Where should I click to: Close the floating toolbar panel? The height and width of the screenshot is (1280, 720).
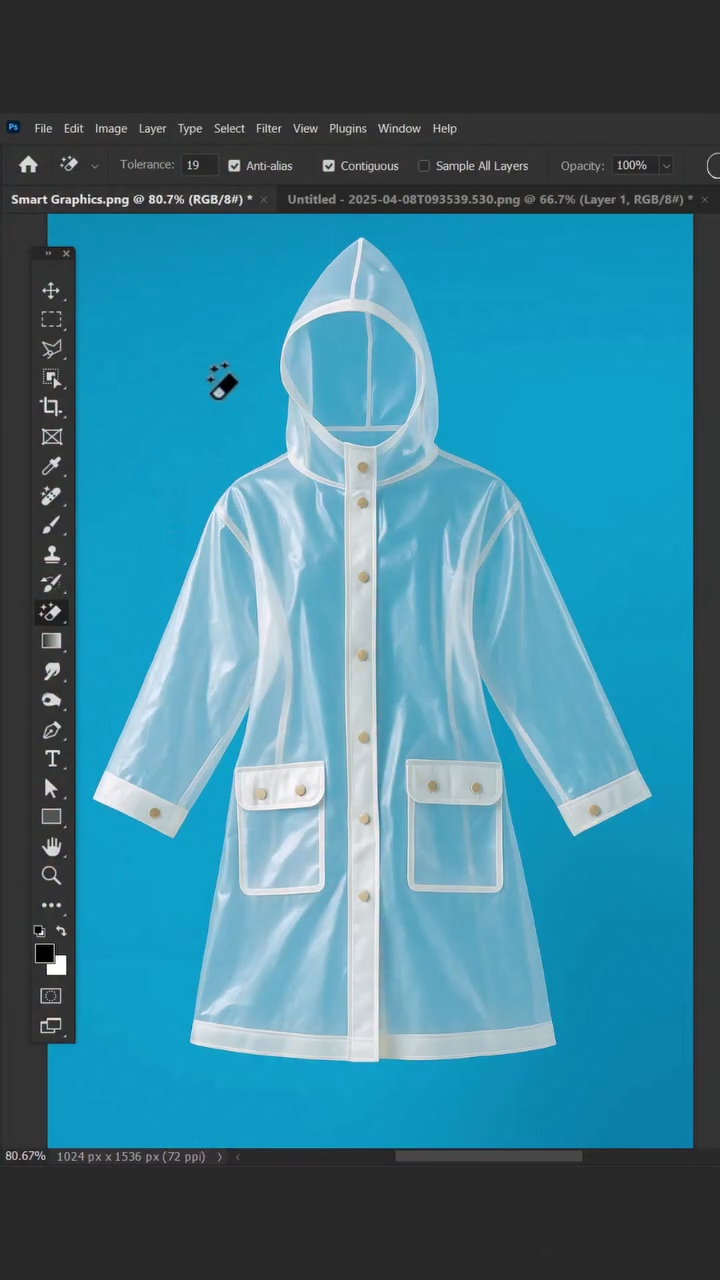[x=66, y=254]
